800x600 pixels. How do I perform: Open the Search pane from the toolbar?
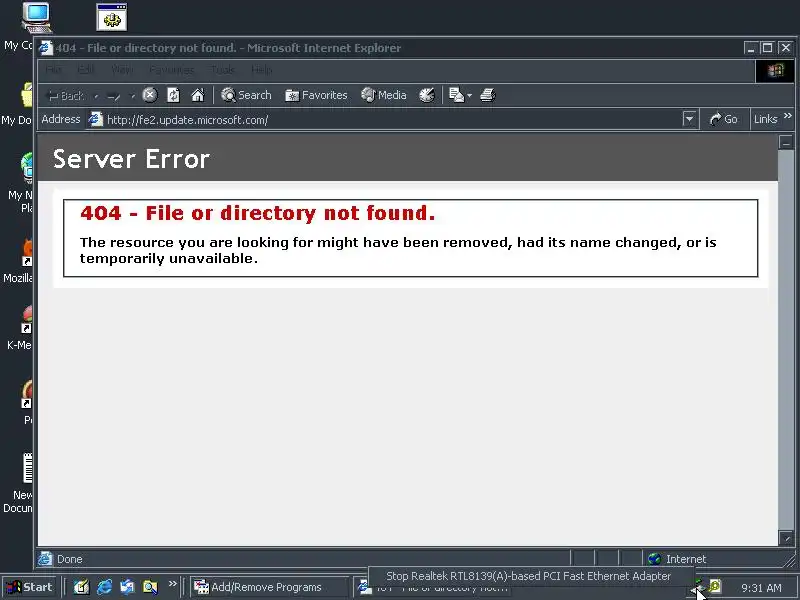click(246, 95)
